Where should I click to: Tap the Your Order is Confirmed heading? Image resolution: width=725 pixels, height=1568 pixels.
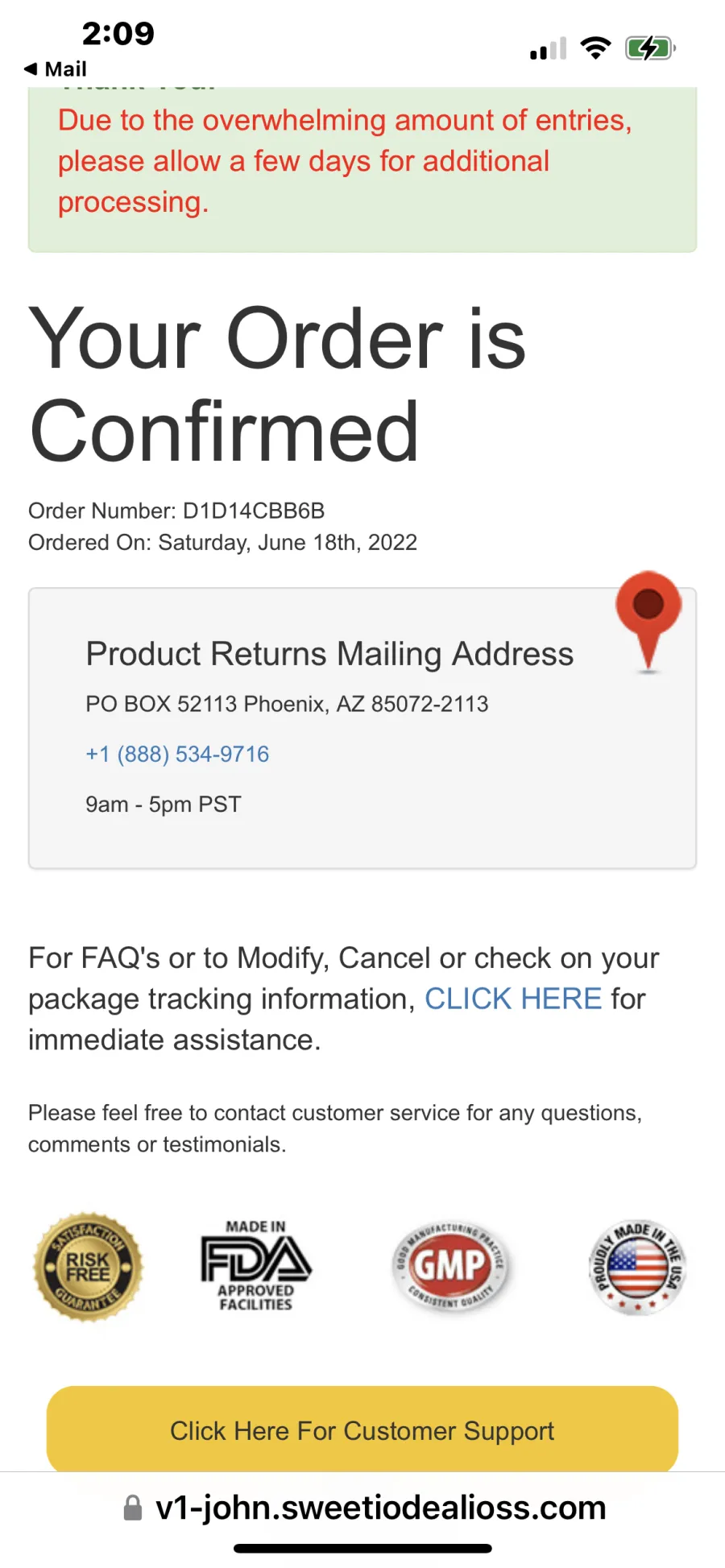(x=277, y=385)
